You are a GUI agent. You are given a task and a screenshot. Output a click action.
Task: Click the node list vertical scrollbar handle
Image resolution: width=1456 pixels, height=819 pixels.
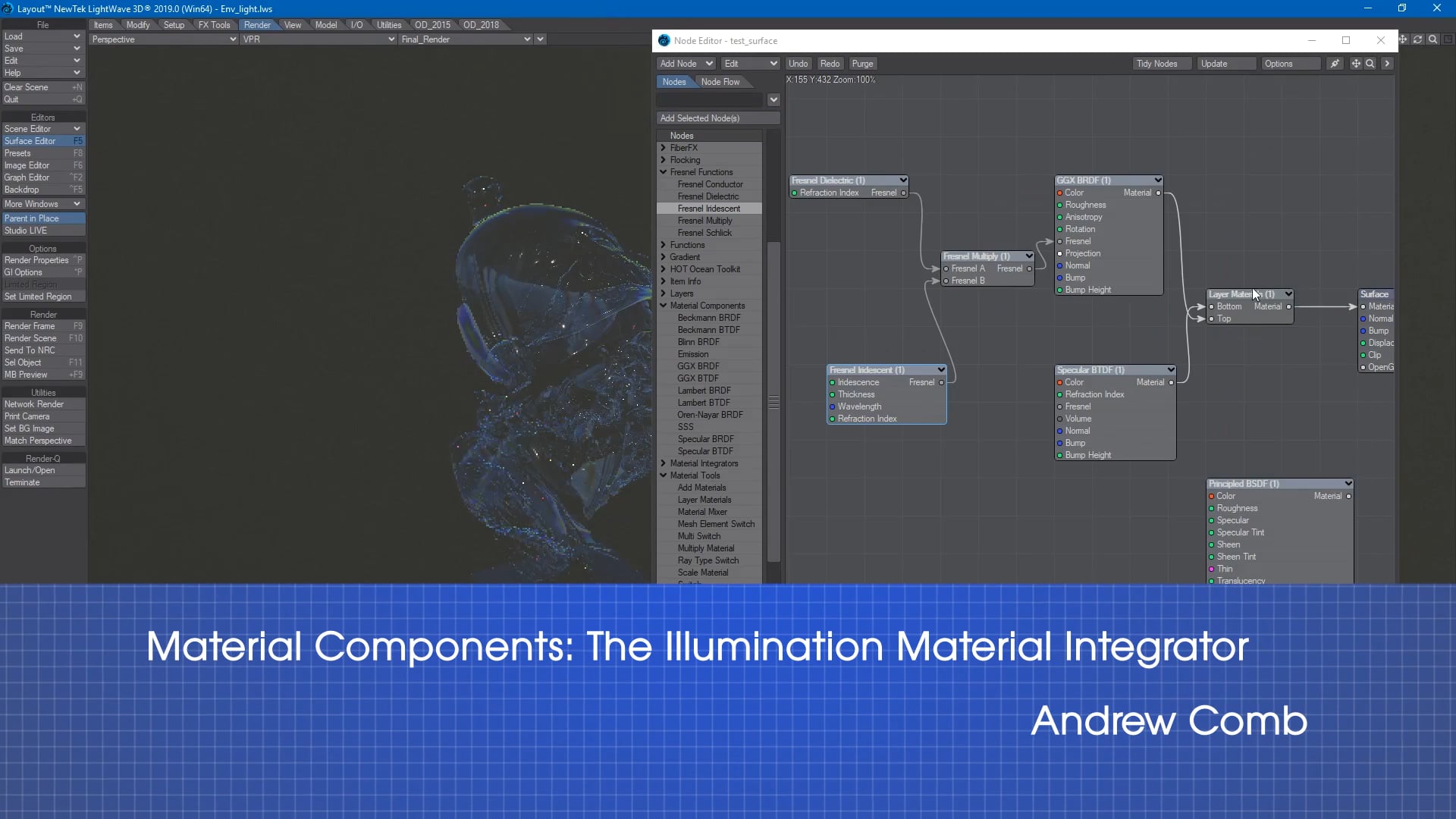point(773,402)
